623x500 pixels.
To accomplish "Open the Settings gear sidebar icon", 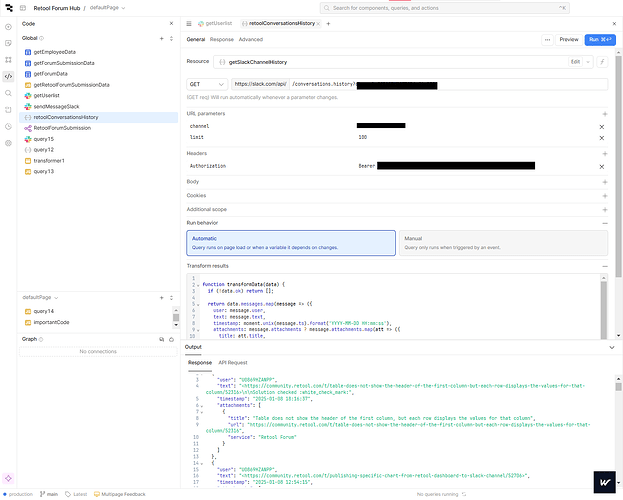I will tap(8, 143).
